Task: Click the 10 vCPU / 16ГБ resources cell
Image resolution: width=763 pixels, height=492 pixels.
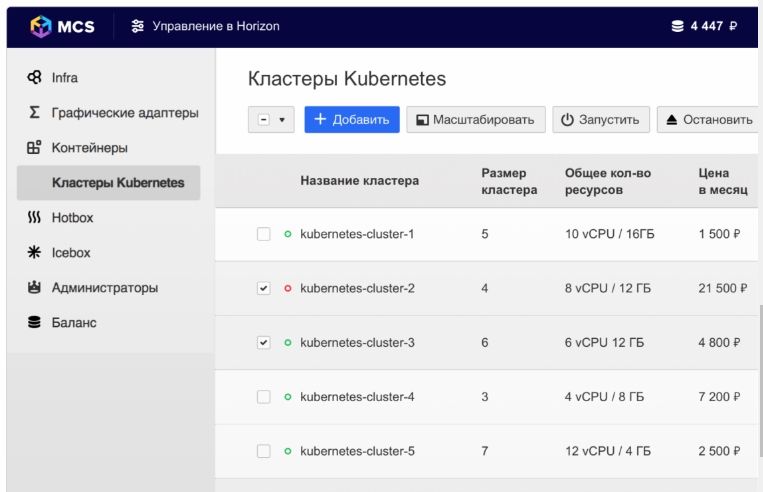Action: tap(610, 234)
